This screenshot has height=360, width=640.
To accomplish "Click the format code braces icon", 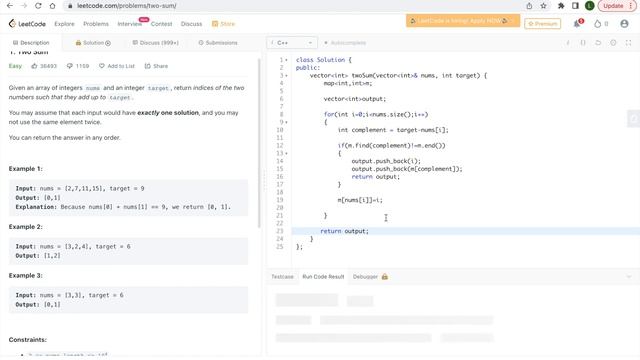I will (x=583, y=42).
